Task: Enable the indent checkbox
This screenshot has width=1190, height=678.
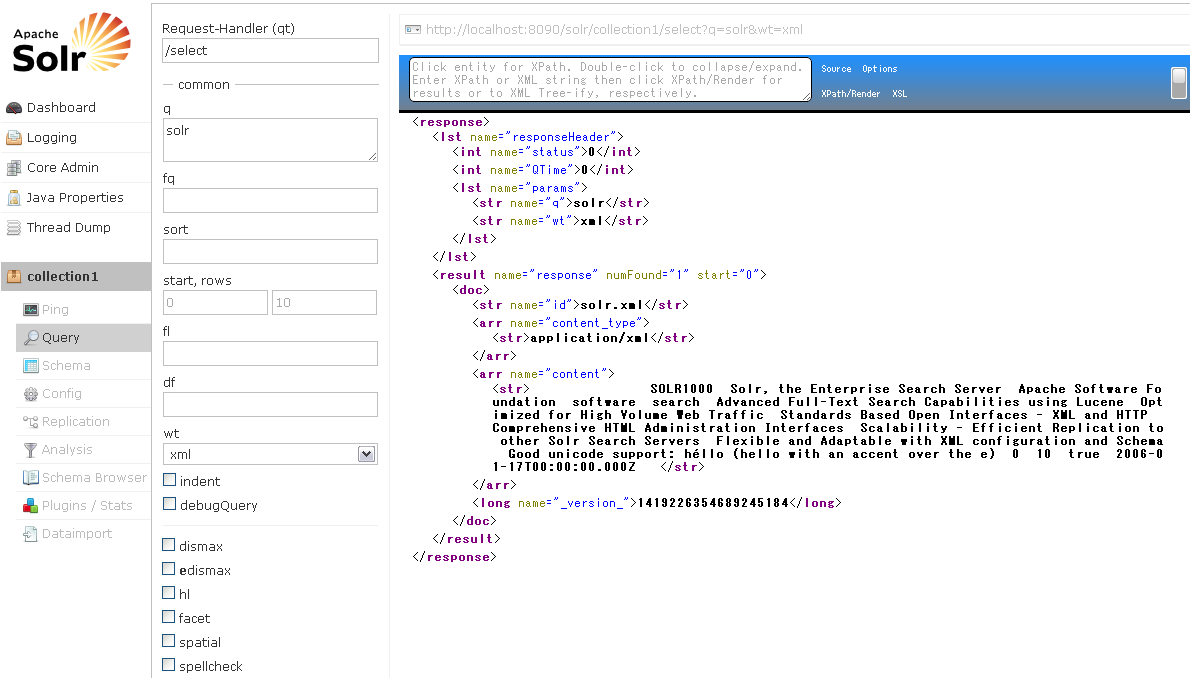Action: click(x=169, y=480)
